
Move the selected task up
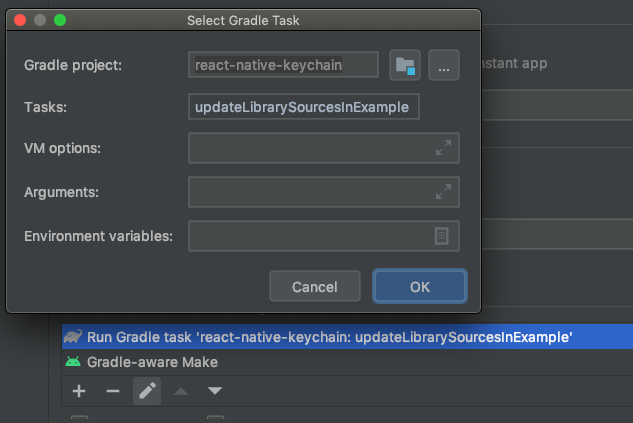[x=181, y=390]
